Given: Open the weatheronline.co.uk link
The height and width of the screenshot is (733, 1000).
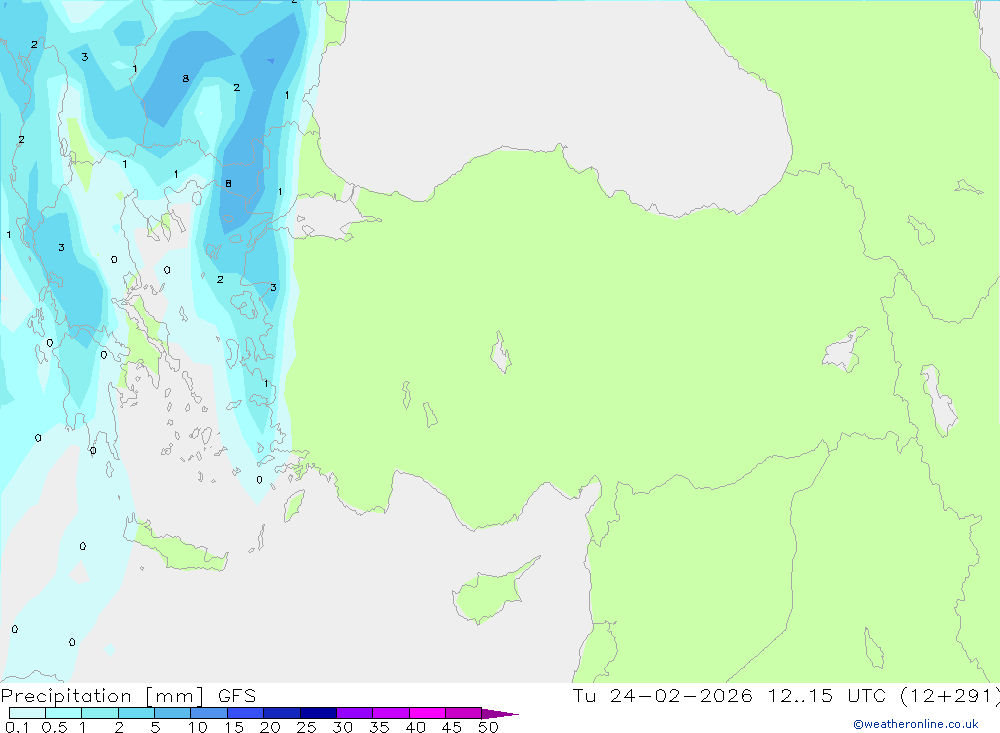Looking at the screenshot, I should (x=916, y=724).
